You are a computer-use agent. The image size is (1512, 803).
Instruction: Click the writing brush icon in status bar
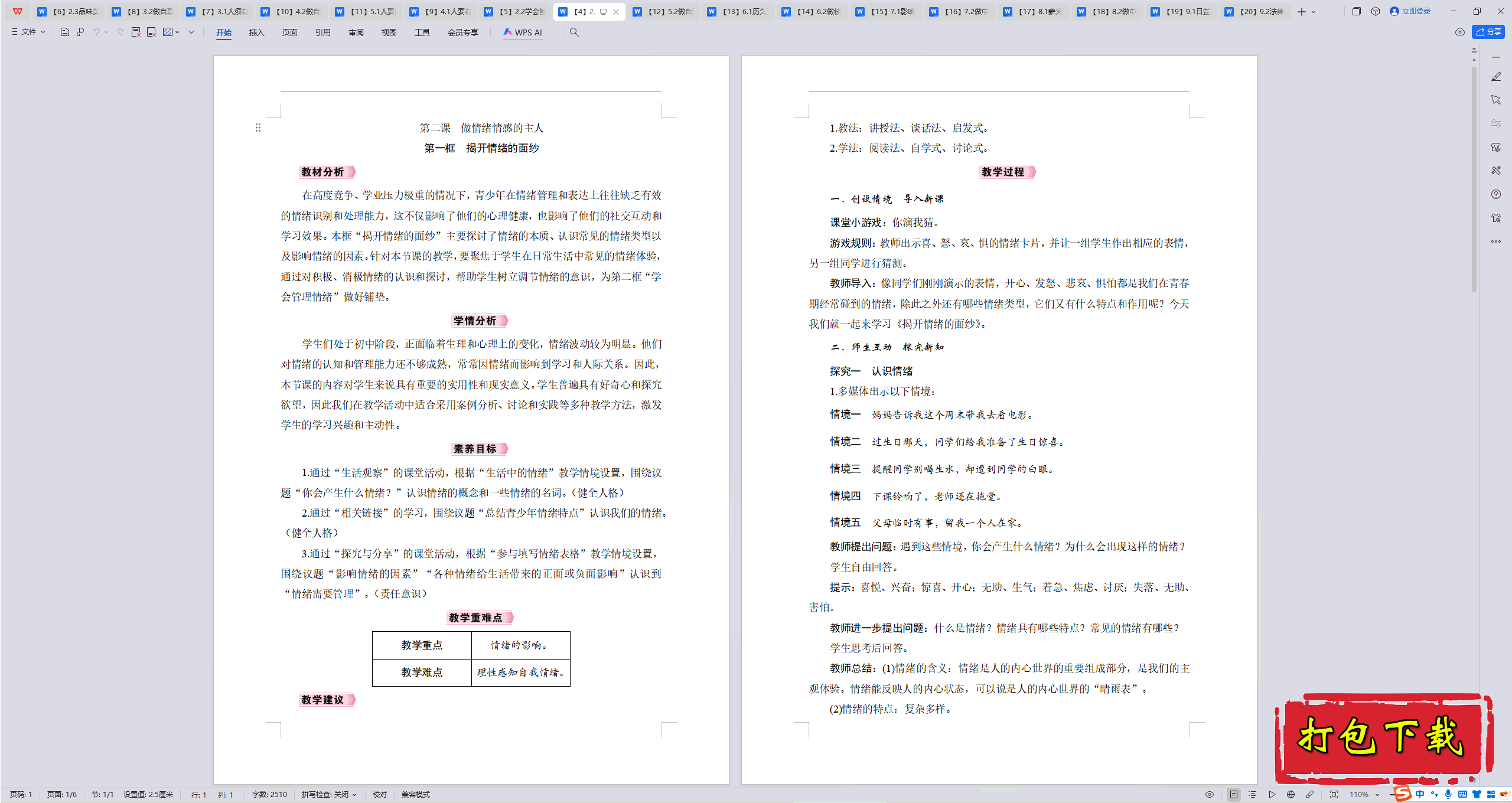tap(1310, 795)
